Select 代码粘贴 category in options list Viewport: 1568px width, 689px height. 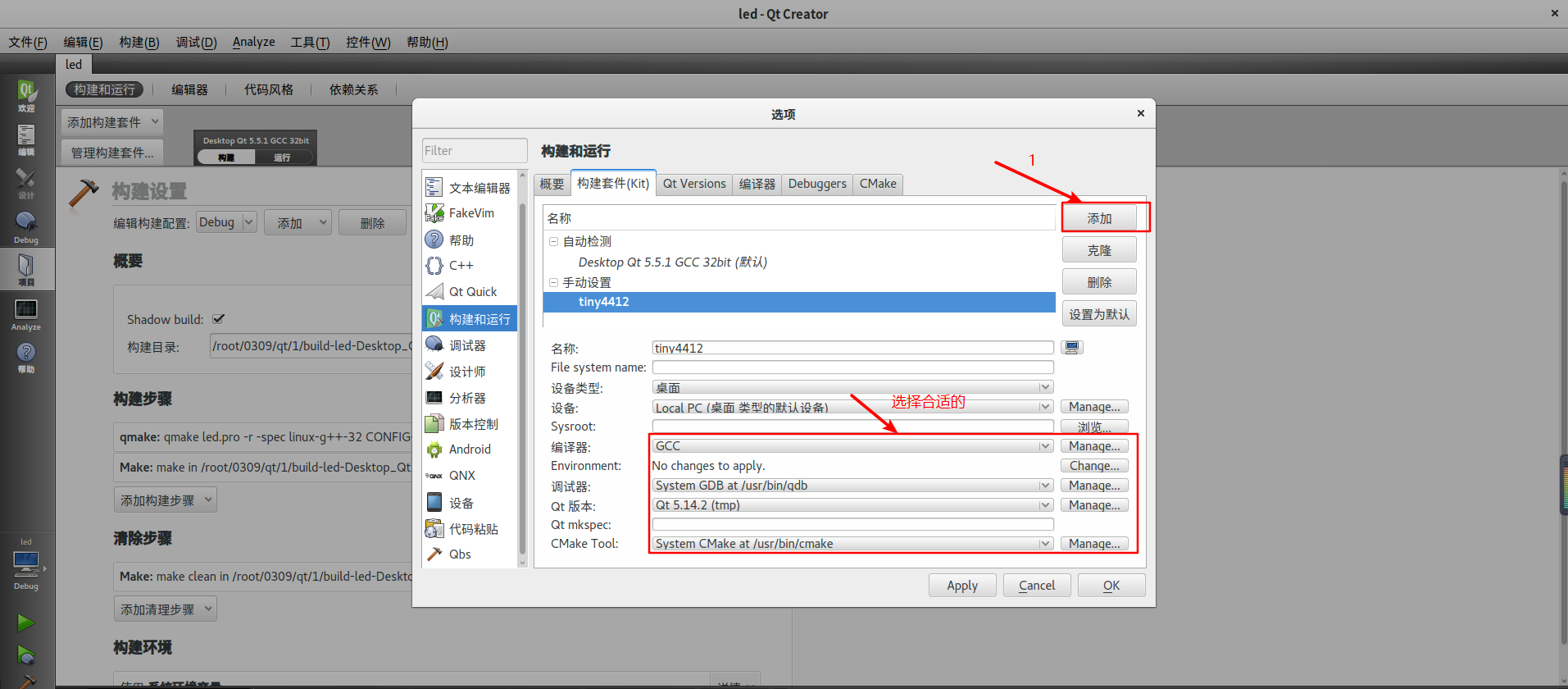469,529
